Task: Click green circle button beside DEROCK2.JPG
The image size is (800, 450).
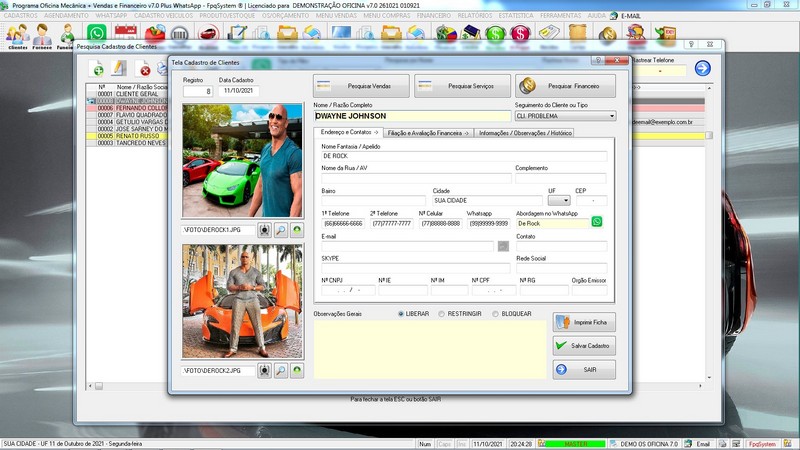Action: [297, 370]
